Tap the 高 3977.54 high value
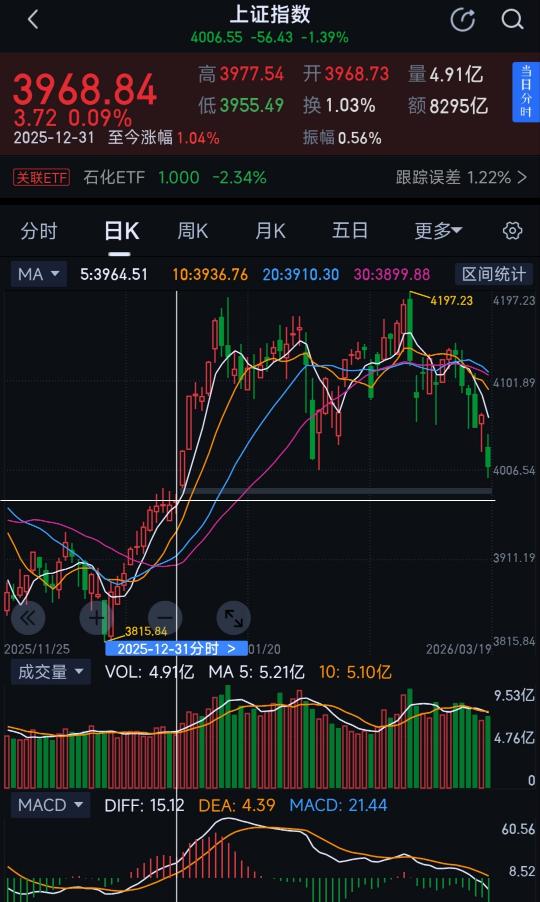The height and width of the screenshot is (902, 540). 241,74
